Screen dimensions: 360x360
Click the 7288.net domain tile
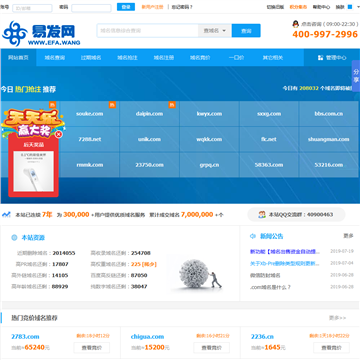(x=90, y=139)
